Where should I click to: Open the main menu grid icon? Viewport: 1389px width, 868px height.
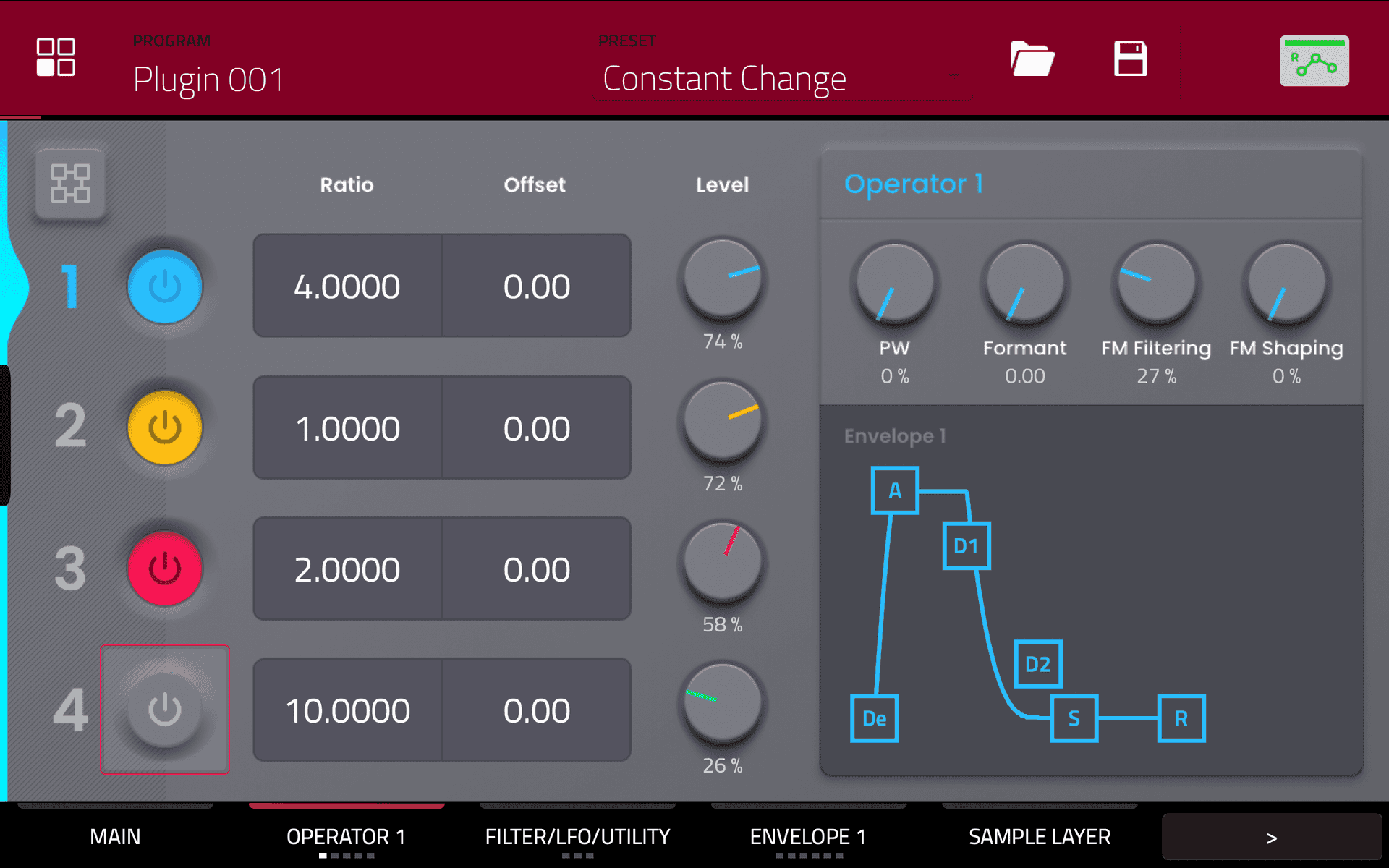coord(56,57)
